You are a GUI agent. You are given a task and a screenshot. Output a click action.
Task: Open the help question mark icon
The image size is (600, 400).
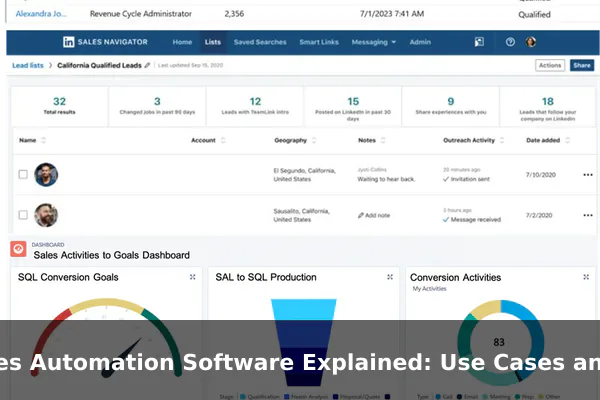(x=510, y=42)
